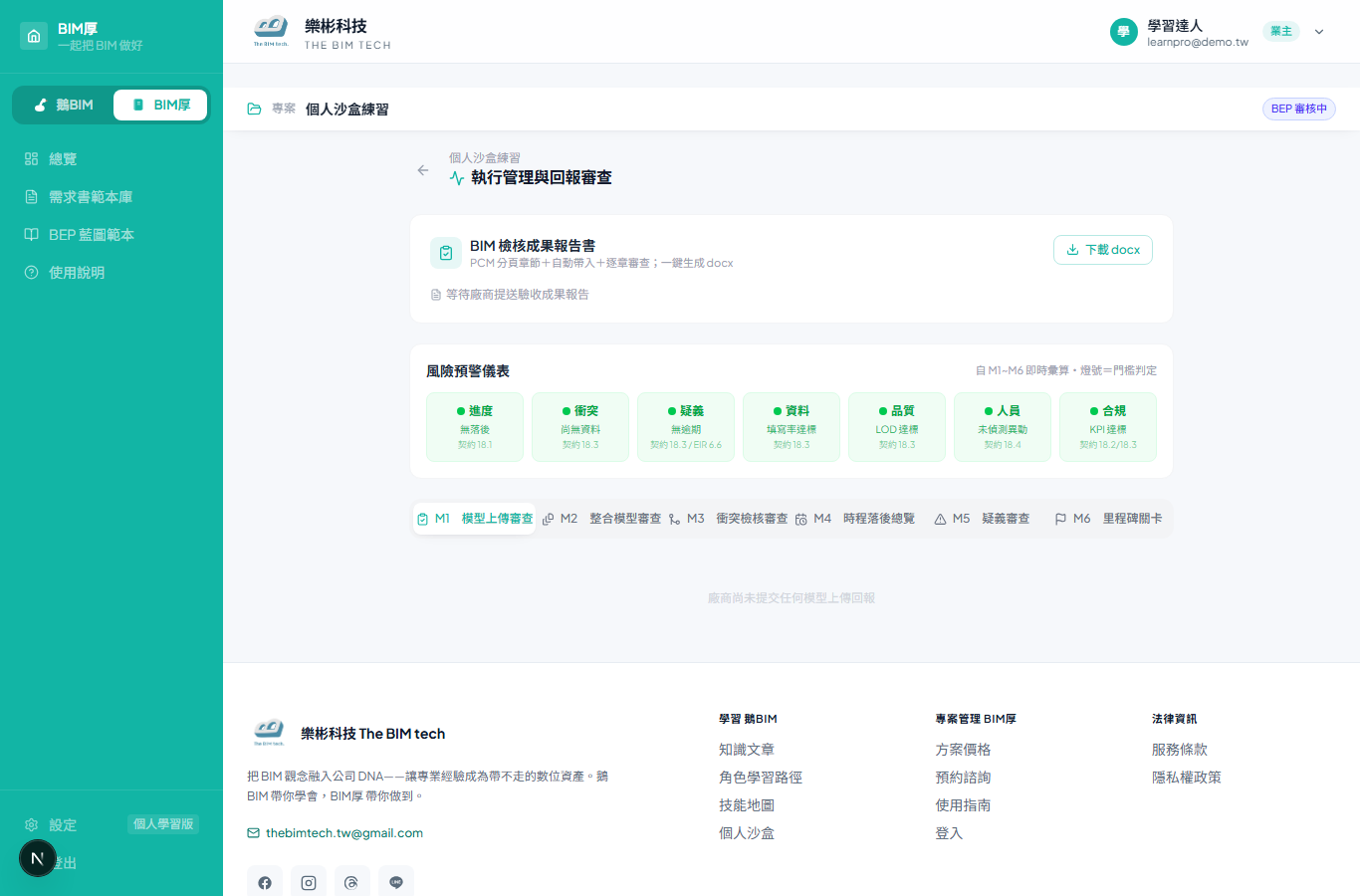Click the BEP 審核中 status badge

[x=1298, y=109]
